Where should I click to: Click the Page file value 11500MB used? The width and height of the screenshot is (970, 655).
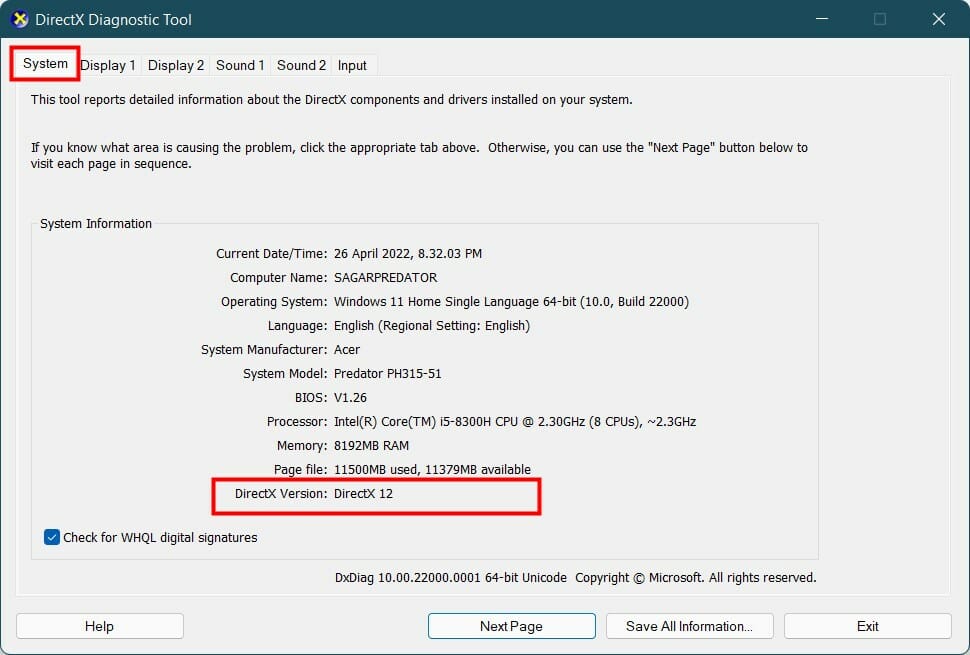pos(432,469)
